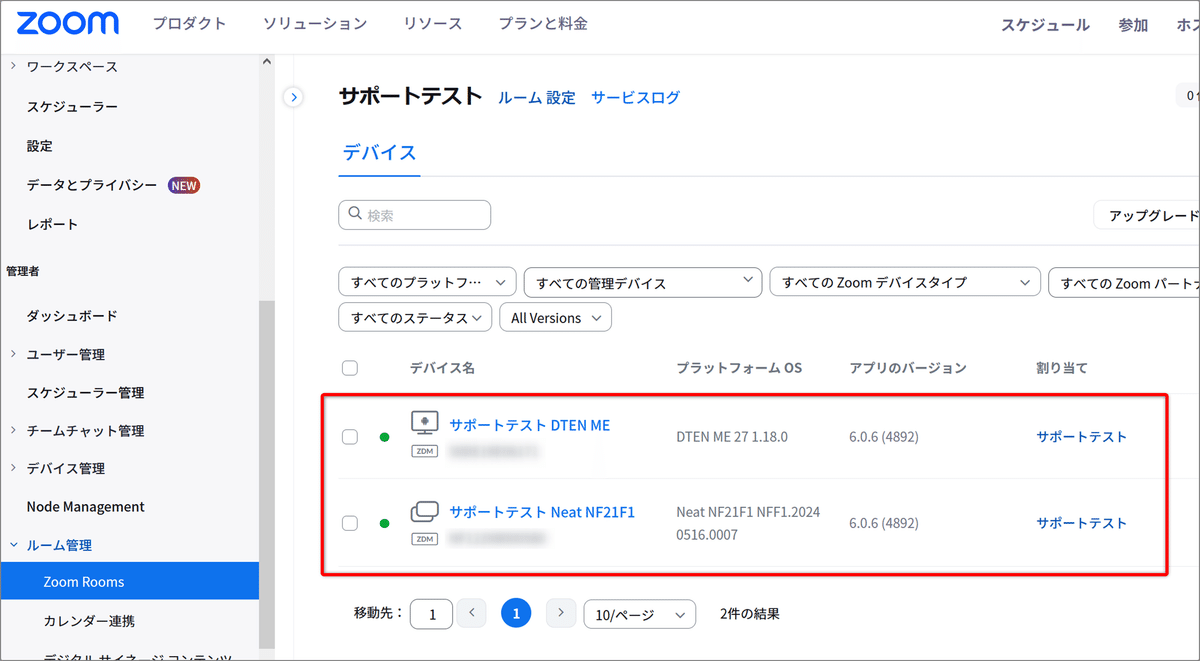Click サポートテスト assignment link in DTEN ME row
The width and height of the screenshot is (1200, 661).
click(x=1081, y=437)
